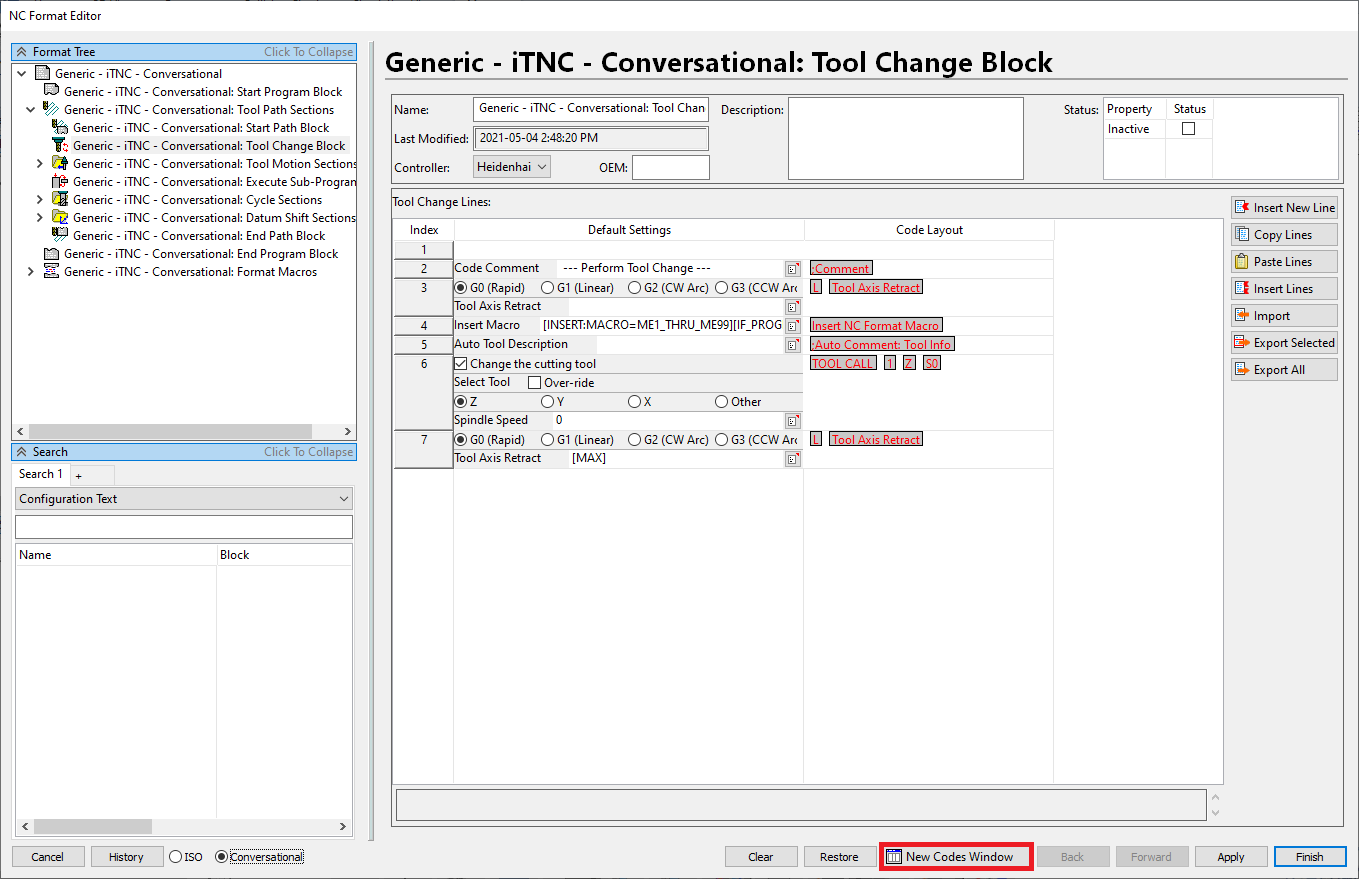Viewport: 1359px width, 879px height.
Task: Open the editor icon for Auto Tool Description
Action: (x=792, y=345)
